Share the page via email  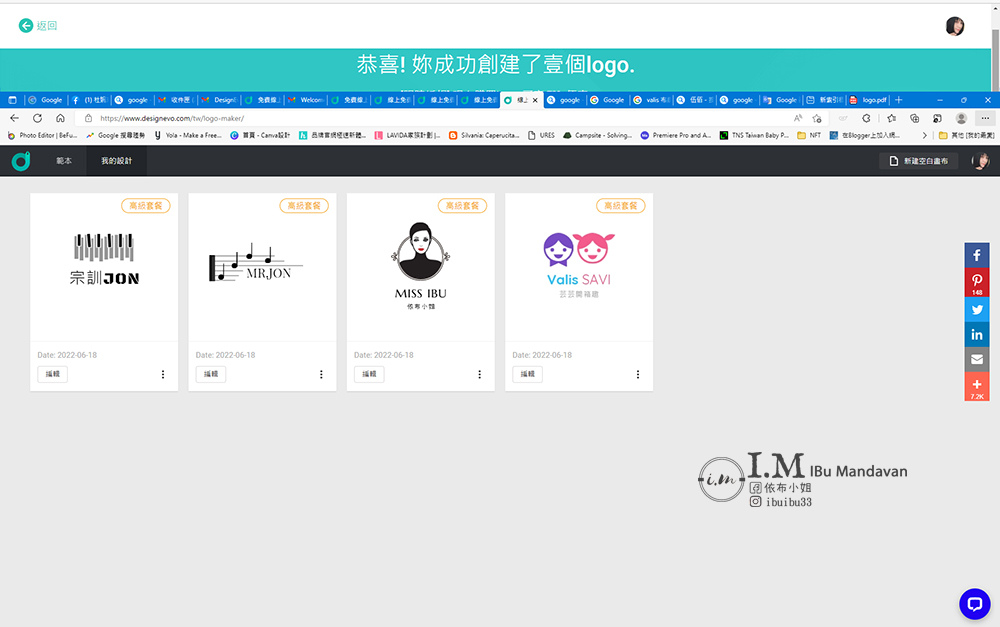click(976, 359)
